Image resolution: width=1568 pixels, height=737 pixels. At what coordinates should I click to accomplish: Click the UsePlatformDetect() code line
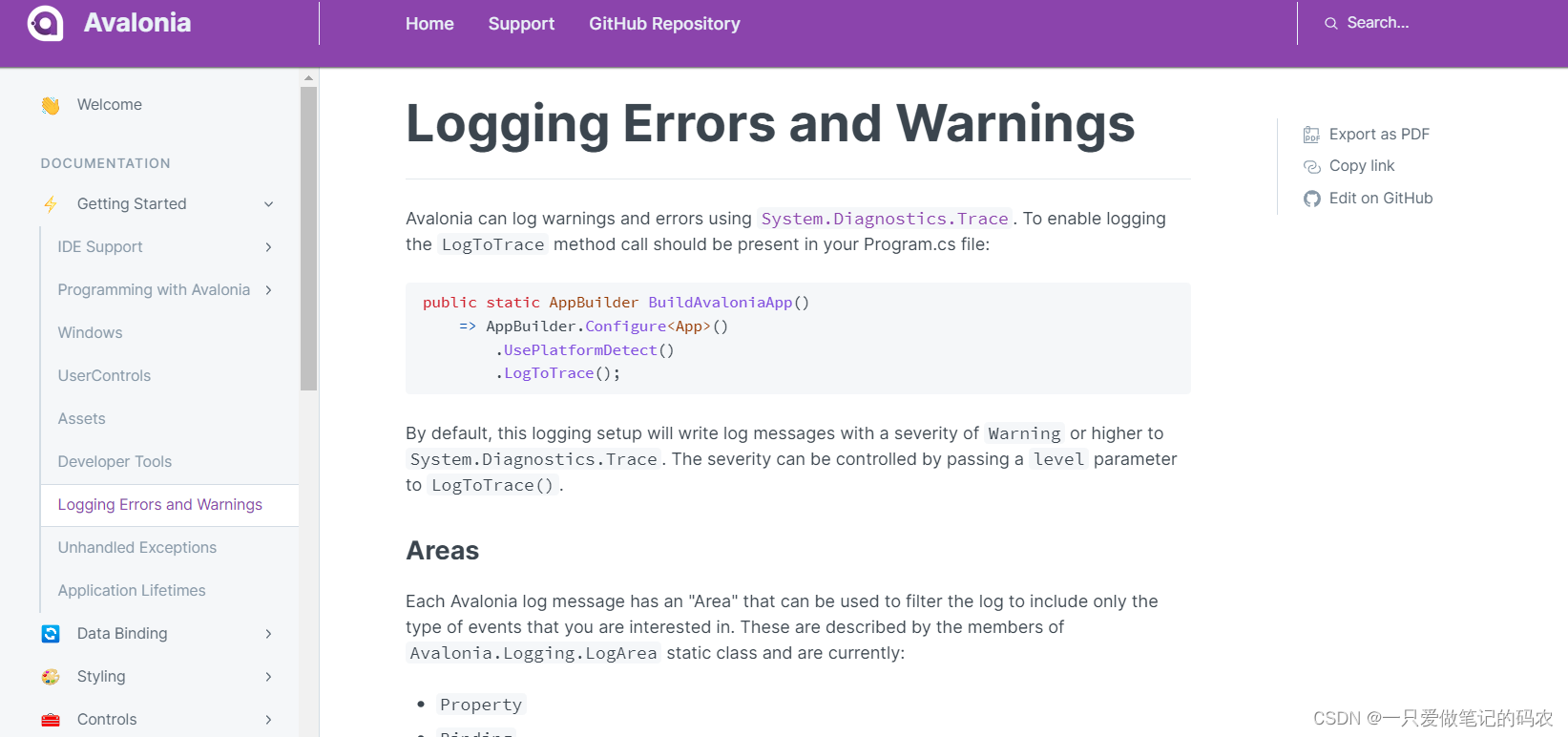[584, 350]
